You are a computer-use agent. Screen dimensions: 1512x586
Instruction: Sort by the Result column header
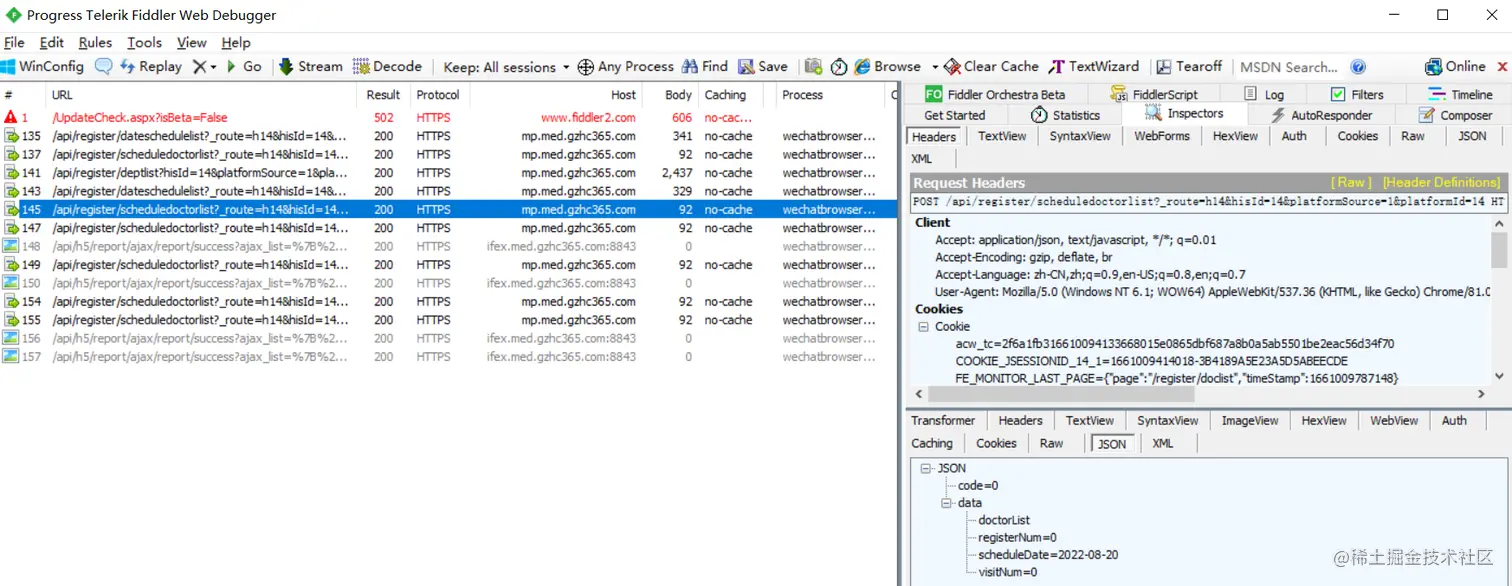coord(383,95)
